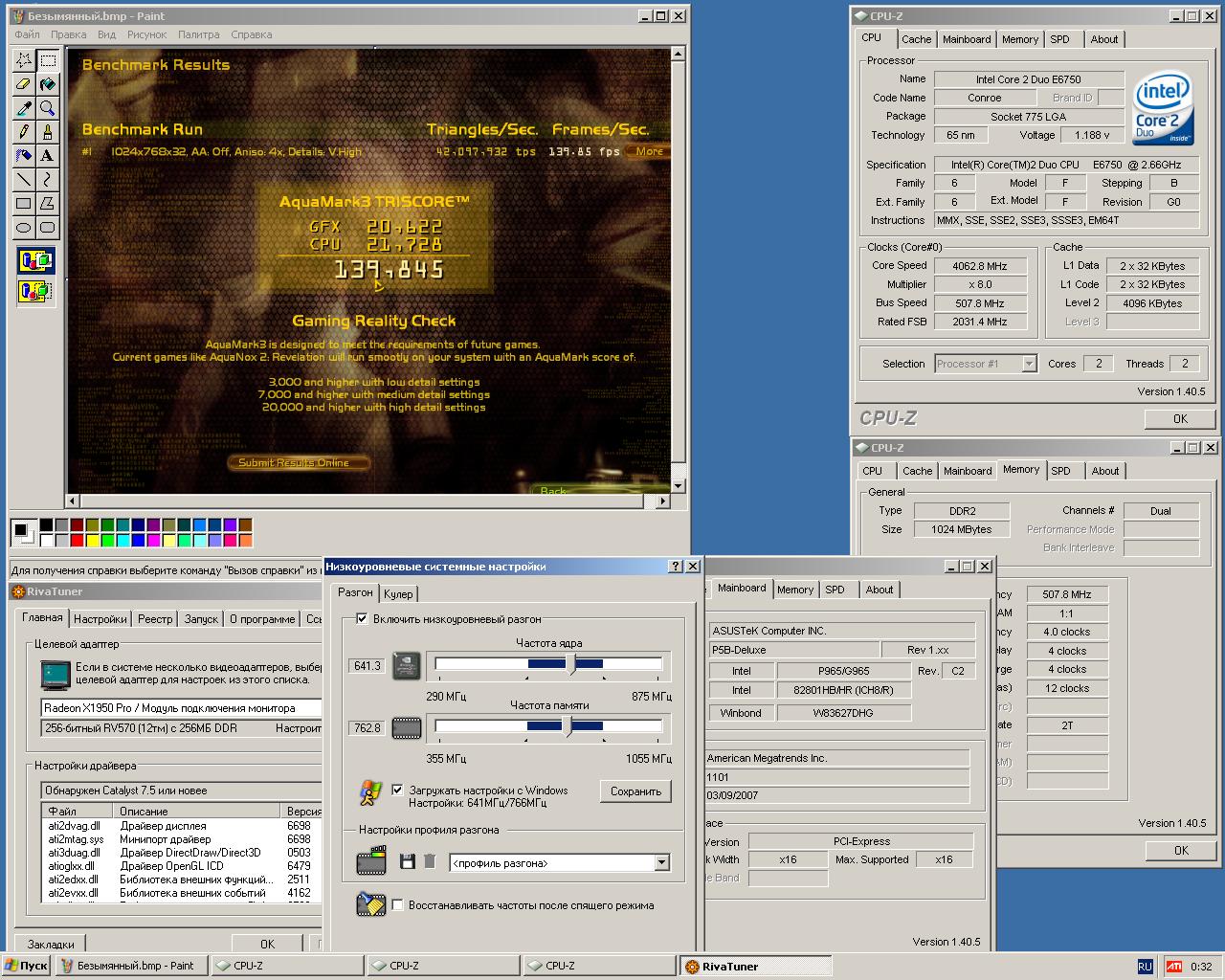Select the Rectangle shape tool
This screenshot has height=980, width=1225.
coord(24,203)
